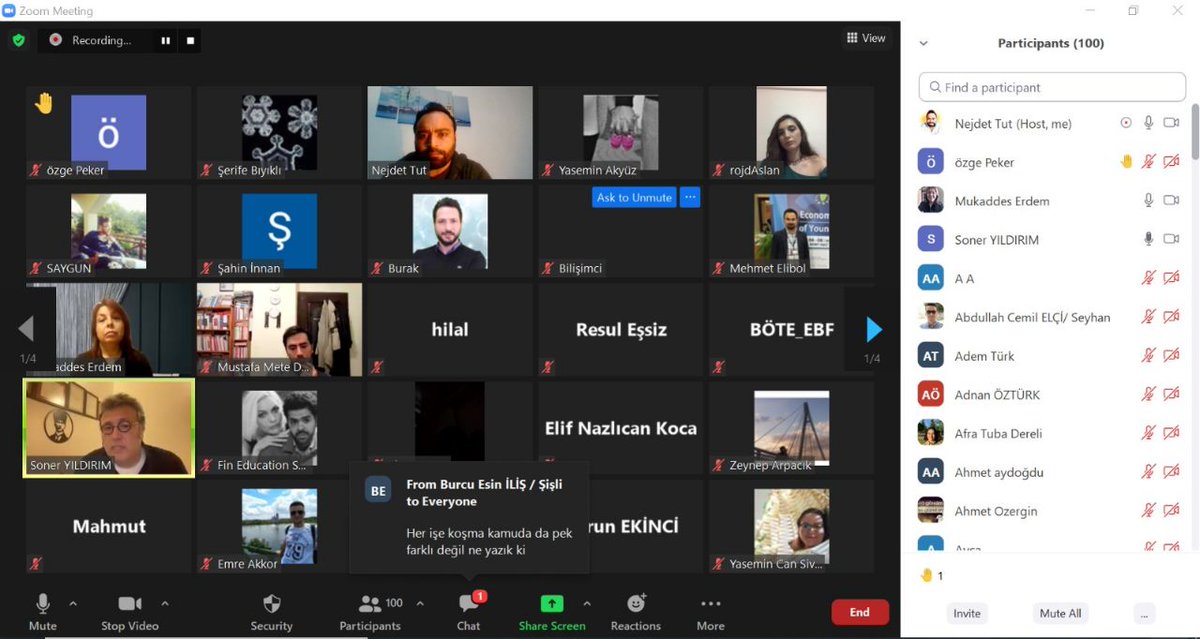Expand audio options arrow next to Mute
This screenshot has height=639, width=1200.
[x=72, y=603]
